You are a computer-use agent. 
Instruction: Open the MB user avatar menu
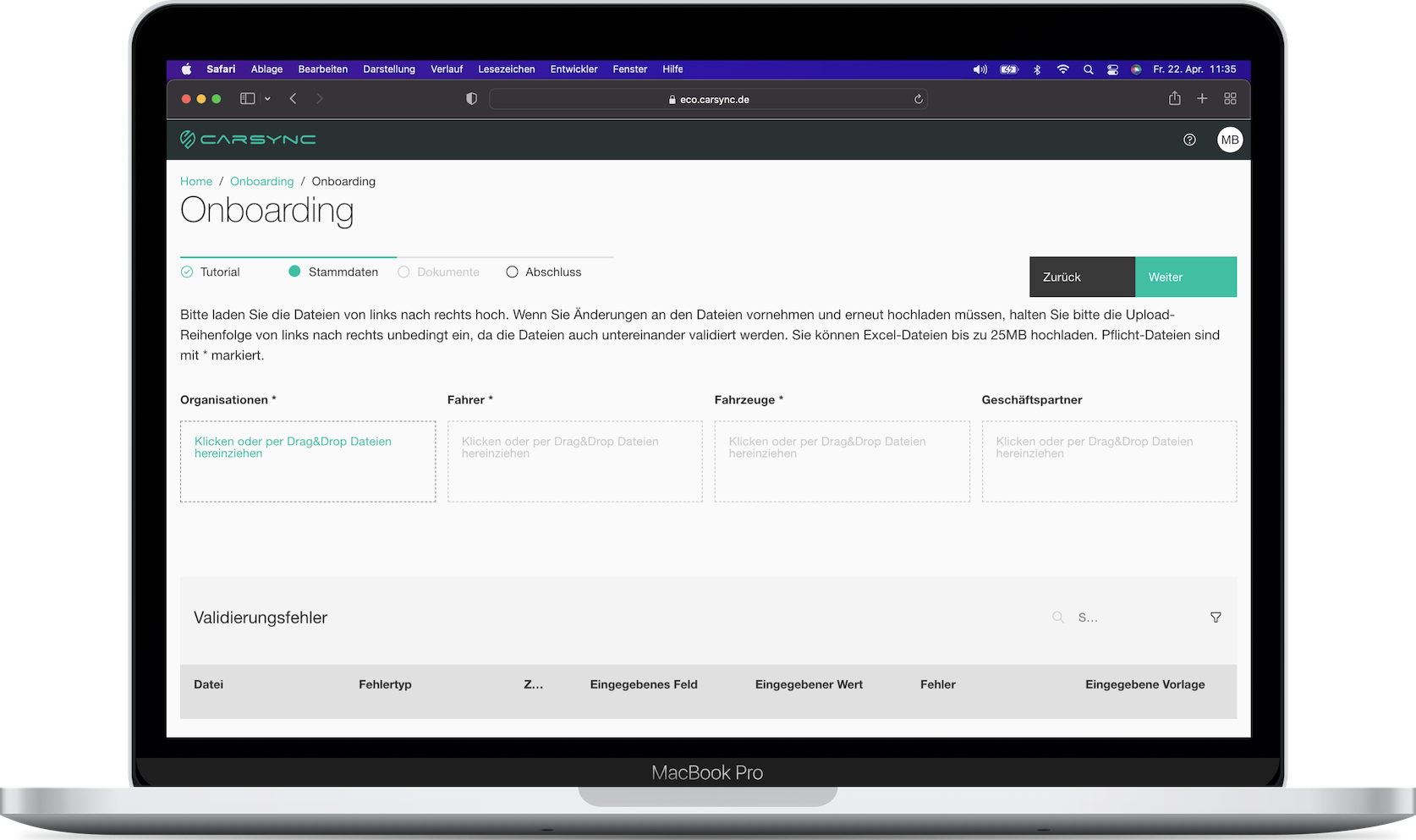pos(1230,140)
